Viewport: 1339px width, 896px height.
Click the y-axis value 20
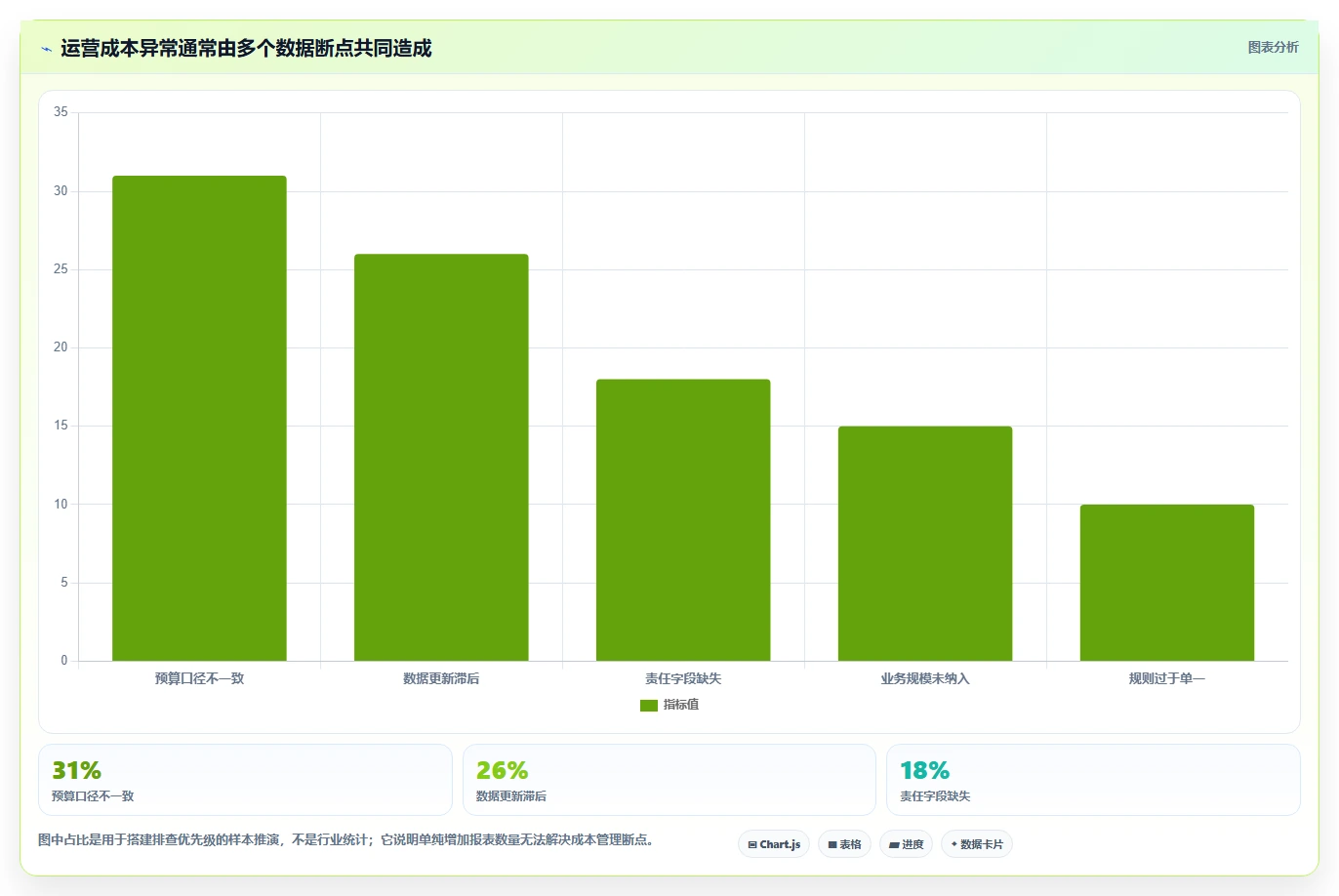[61, 347]
